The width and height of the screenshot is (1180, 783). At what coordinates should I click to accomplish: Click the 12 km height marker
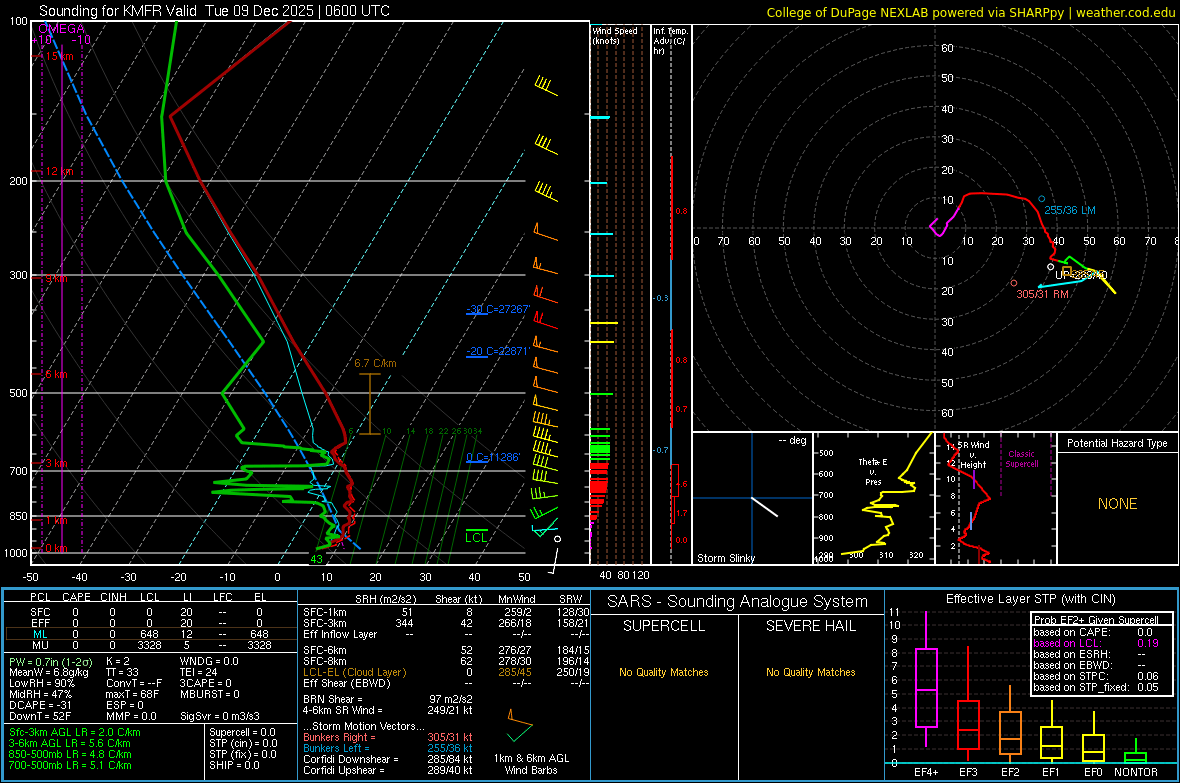coord(59,172)
